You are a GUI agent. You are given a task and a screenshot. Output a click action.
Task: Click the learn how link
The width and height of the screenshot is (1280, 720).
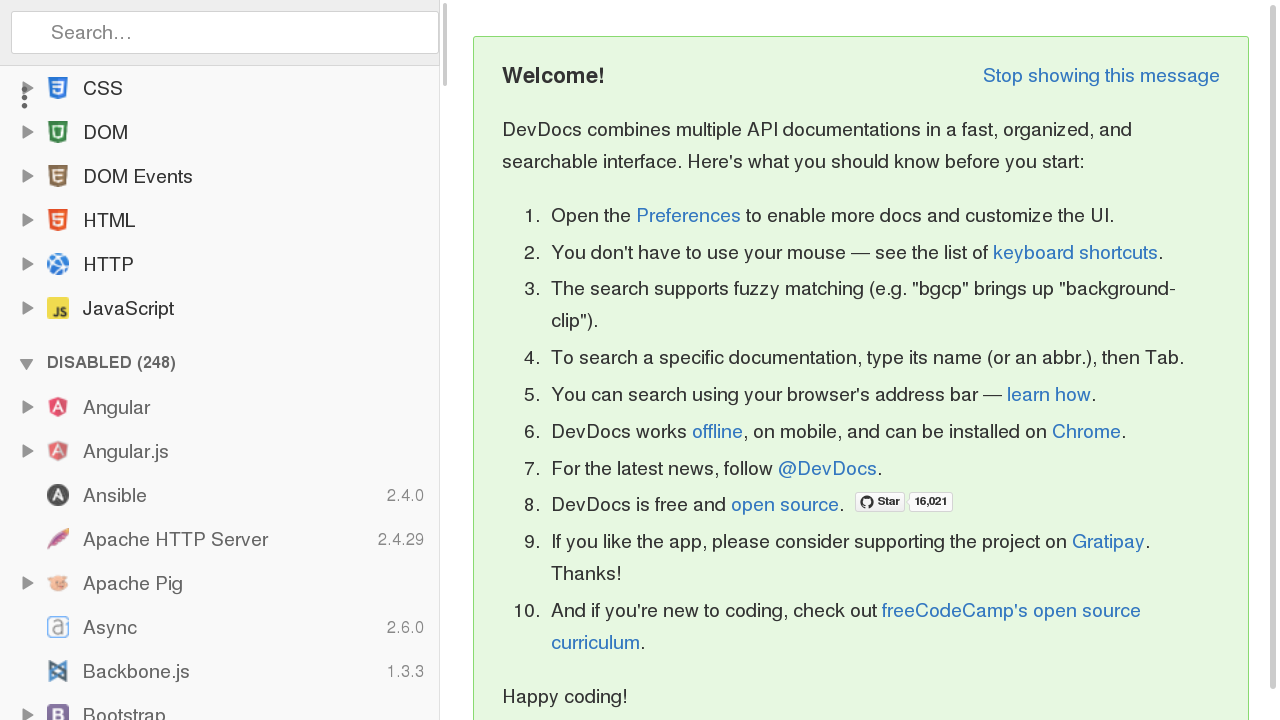pyautogui.click(x=1049, y=395)
